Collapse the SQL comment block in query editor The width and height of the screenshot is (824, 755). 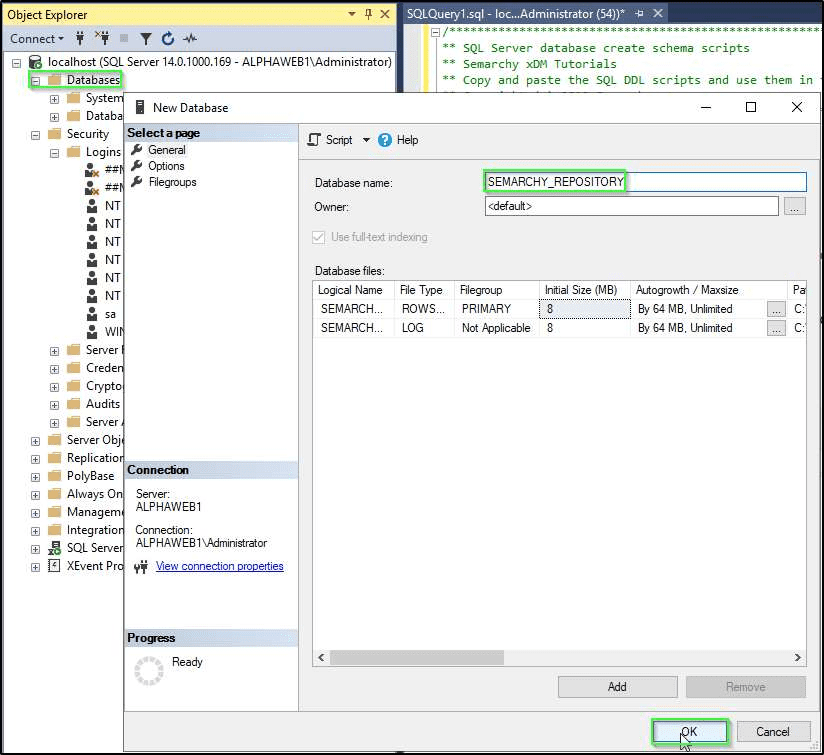tap(435, 32)
